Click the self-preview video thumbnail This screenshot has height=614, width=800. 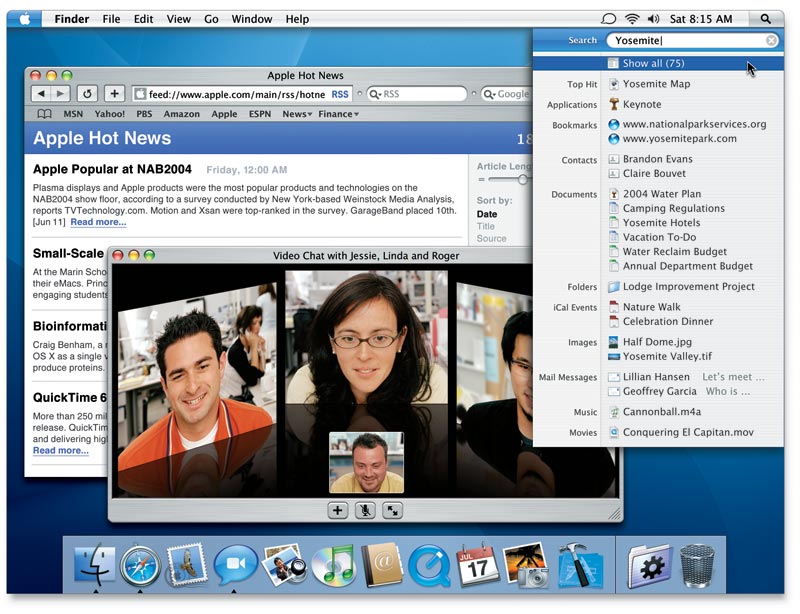366,462
